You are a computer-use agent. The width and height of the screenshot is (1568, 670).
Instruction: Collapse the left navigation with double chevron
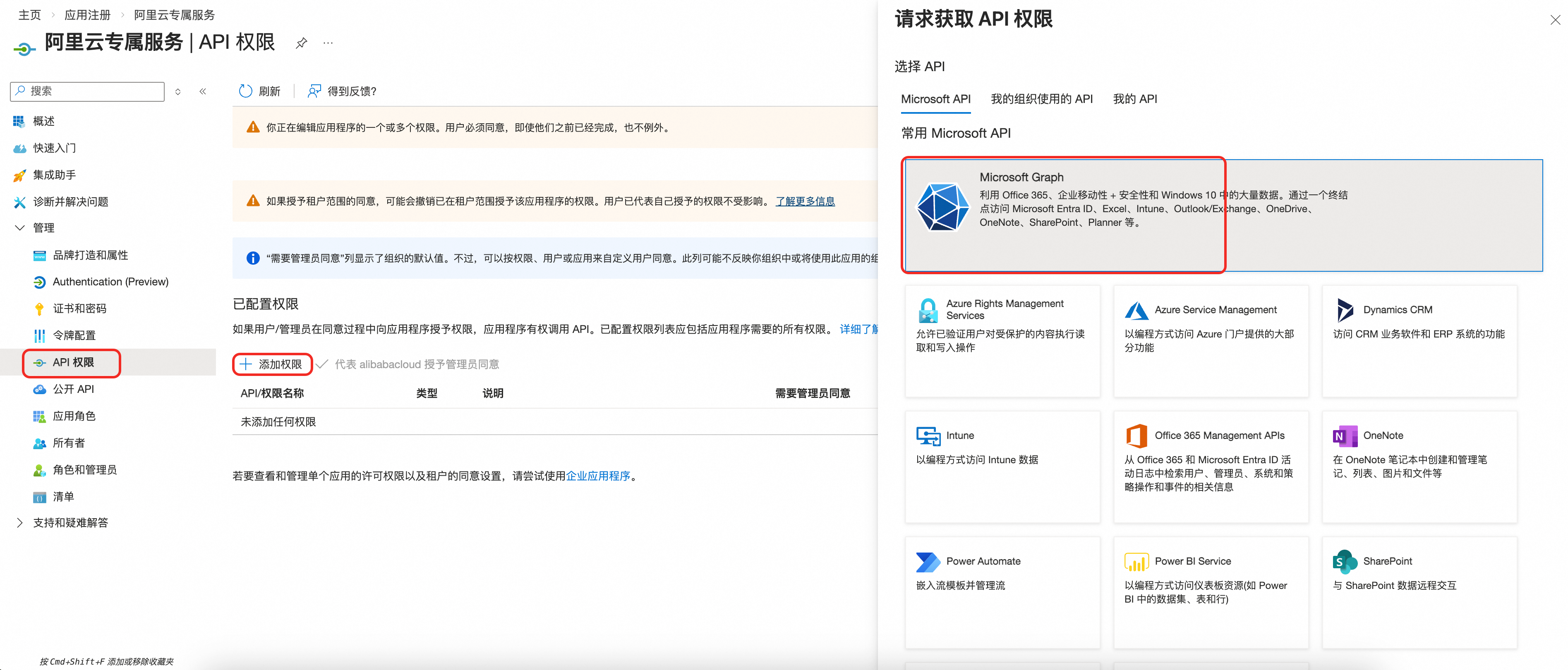pyautogui.click(x=203, y=91)
